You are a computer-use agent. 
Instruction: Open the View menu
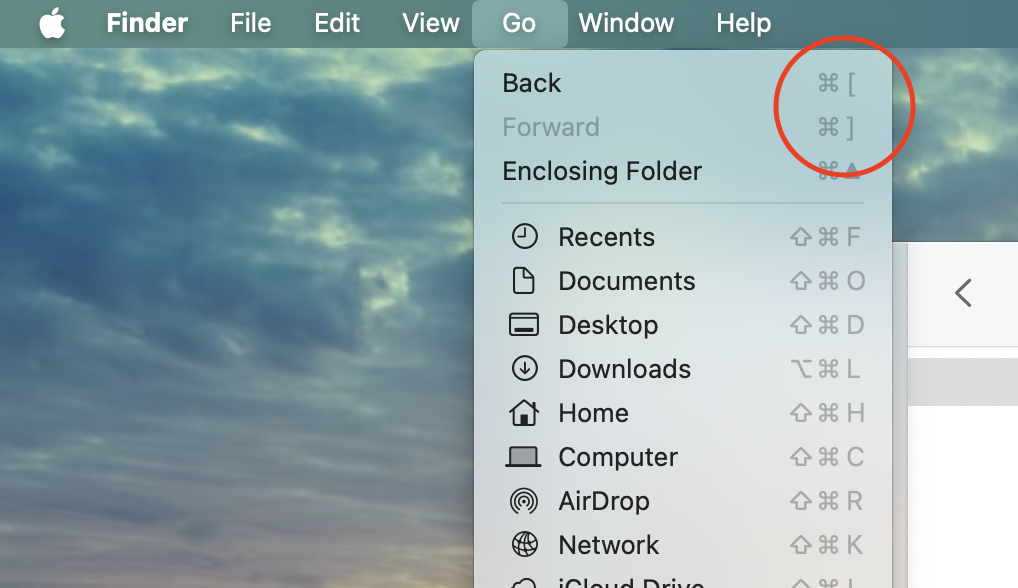pos(430,23)
